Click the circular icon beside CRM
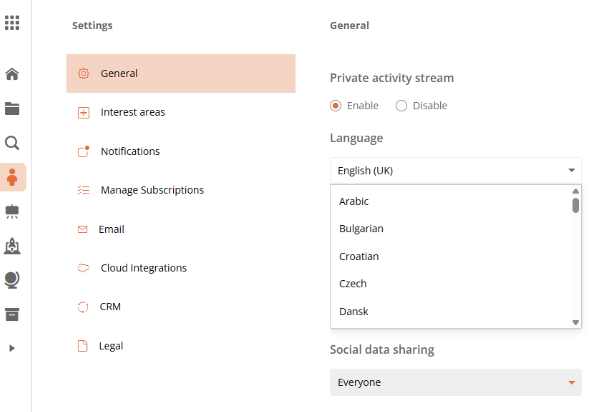The image size is (592, 412). 83,307
